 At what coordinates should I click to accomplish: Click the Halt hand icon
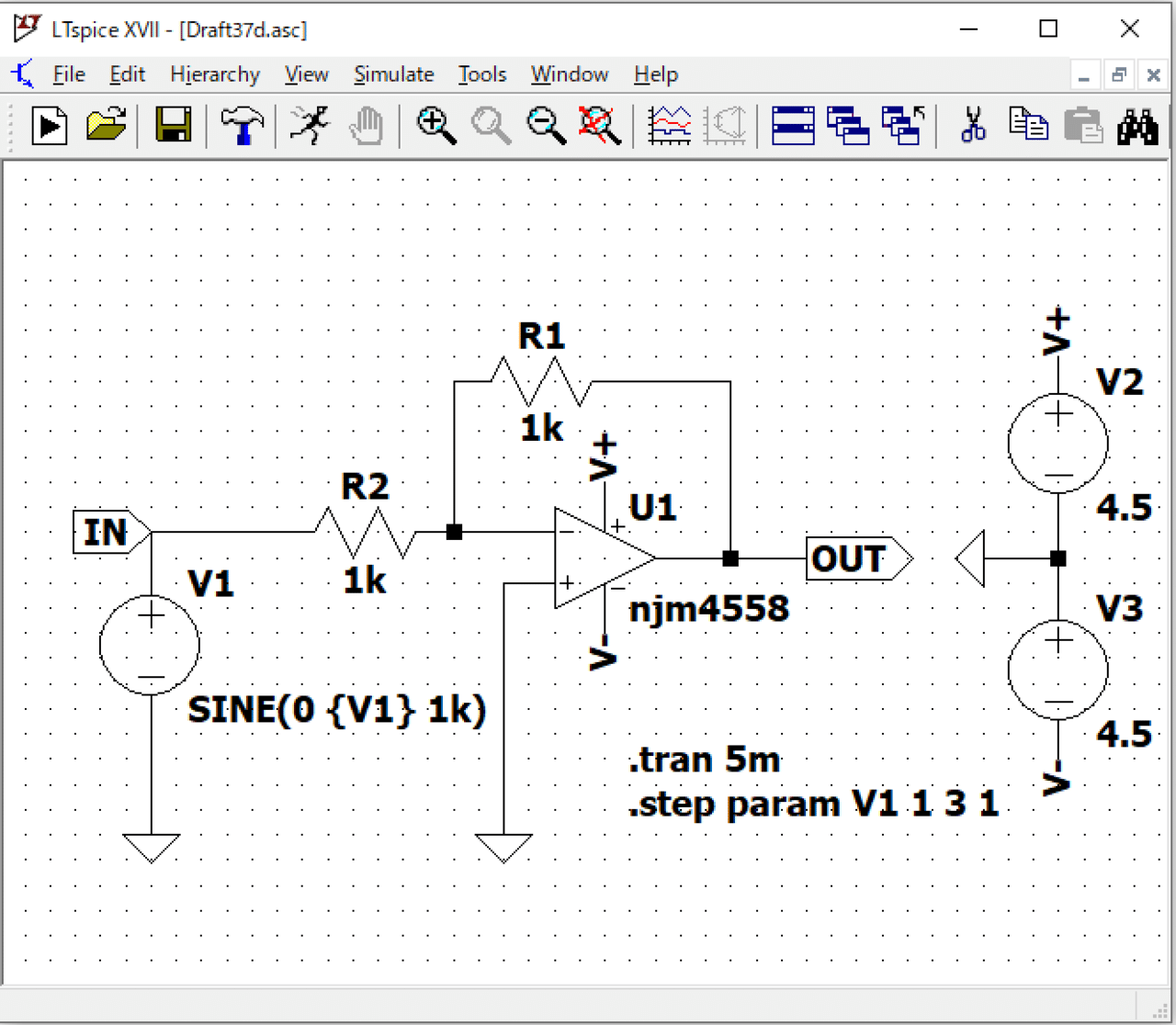click(367, 126)
